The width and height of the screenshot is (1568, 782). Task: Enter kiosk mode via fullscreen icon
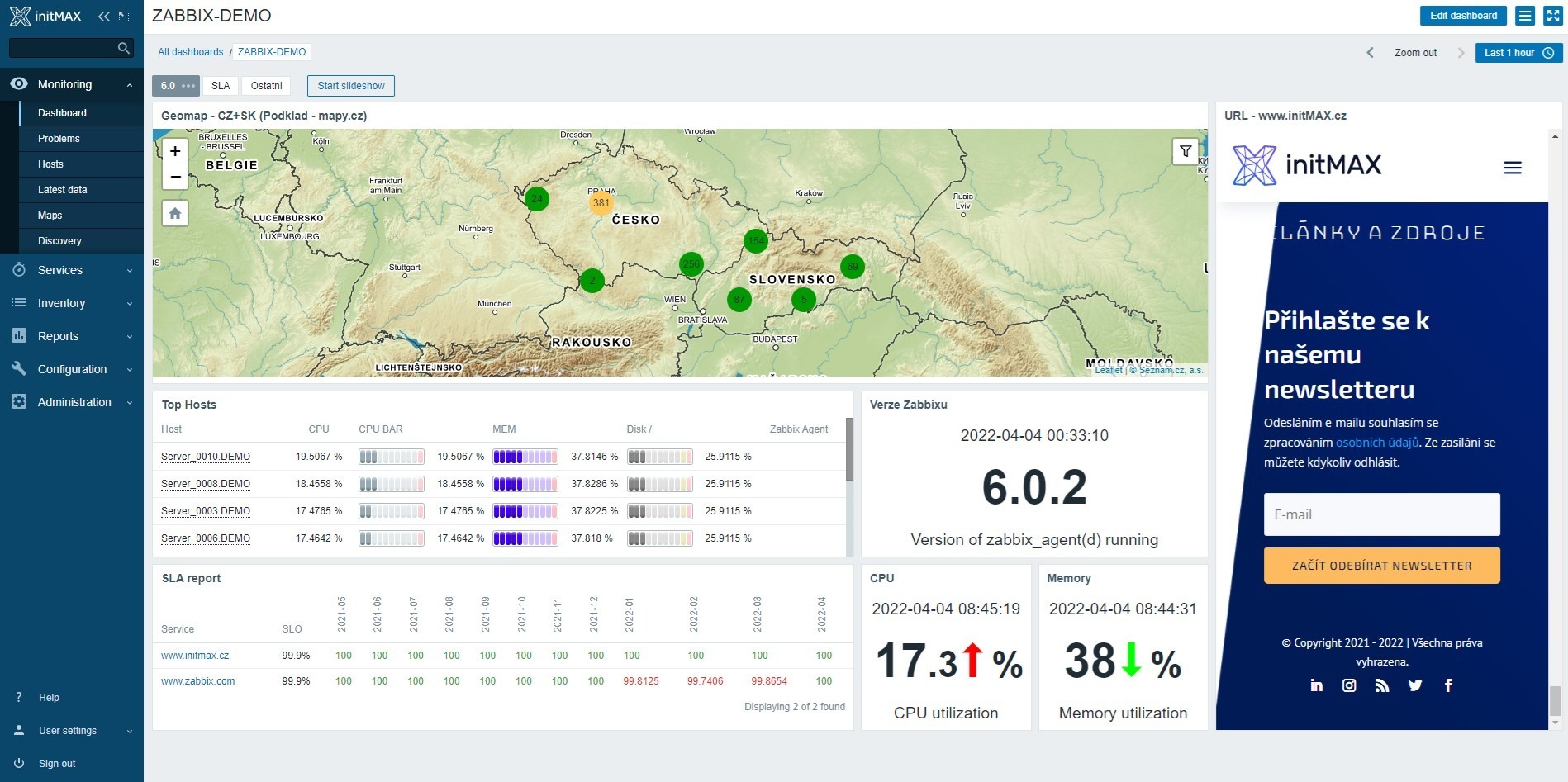pos(1552,16)
